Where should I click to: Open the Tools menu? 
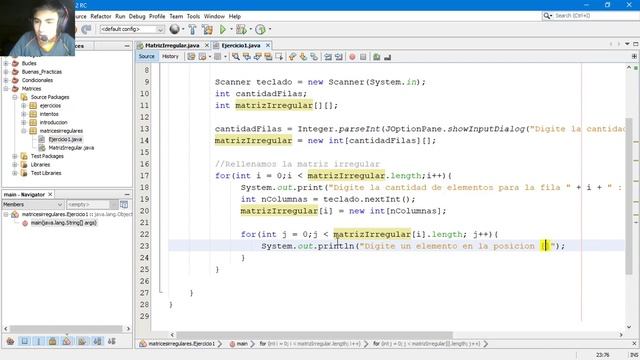coord(193,16)
